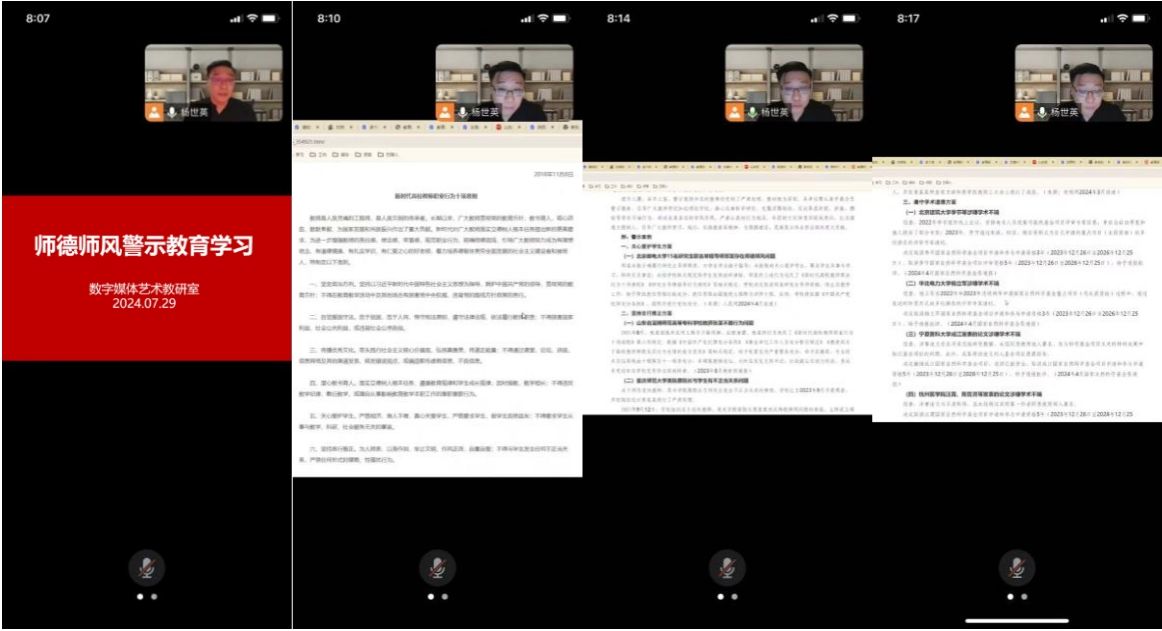Tap the battery icon in the 8:07 status bar

click(270, 19)
